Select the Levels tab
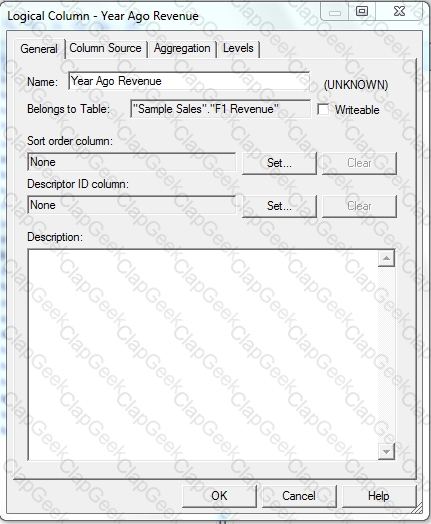The height and width of the screenshot is (524, 431). point(238,48)
